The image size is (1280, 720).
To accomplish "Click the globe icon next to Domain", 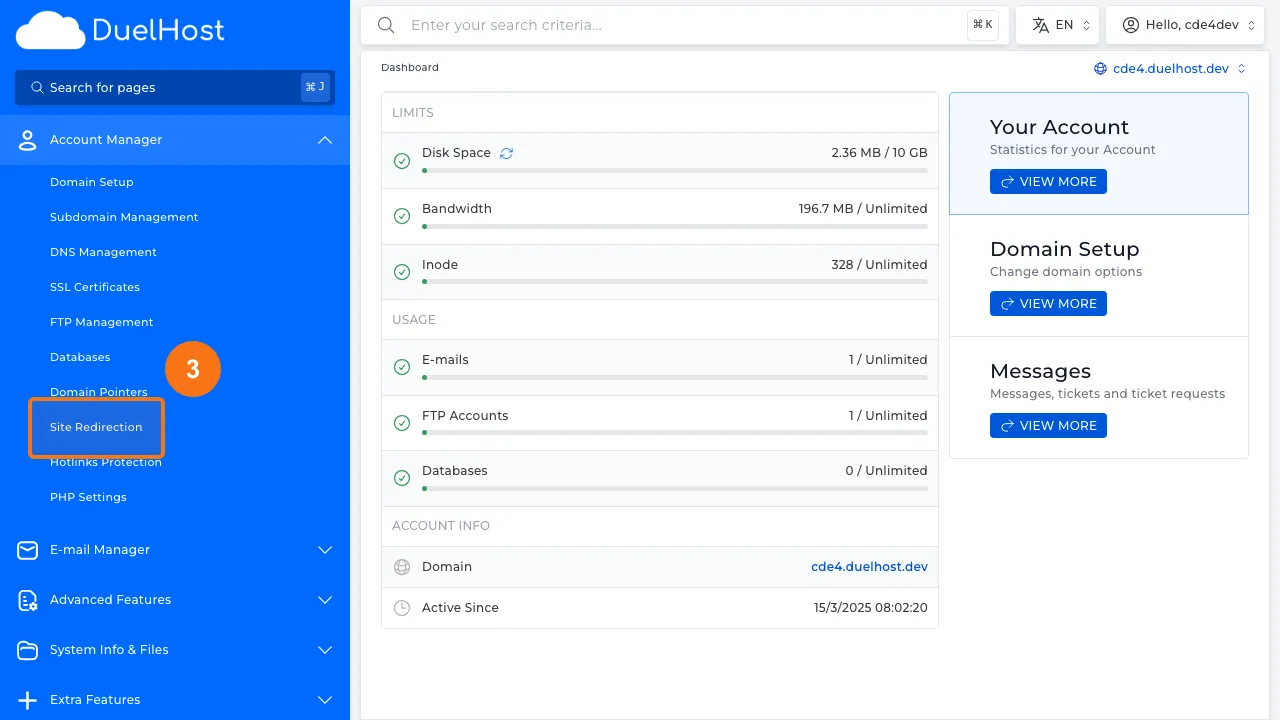I will pos(402,566).
